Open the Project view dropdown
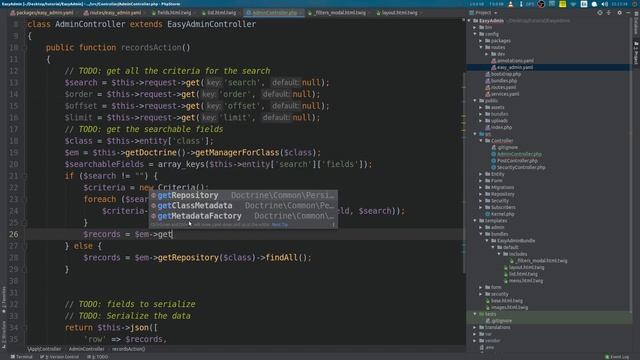Image resolution: width=640 pixels, height=360 pixels. coord(484,13)
